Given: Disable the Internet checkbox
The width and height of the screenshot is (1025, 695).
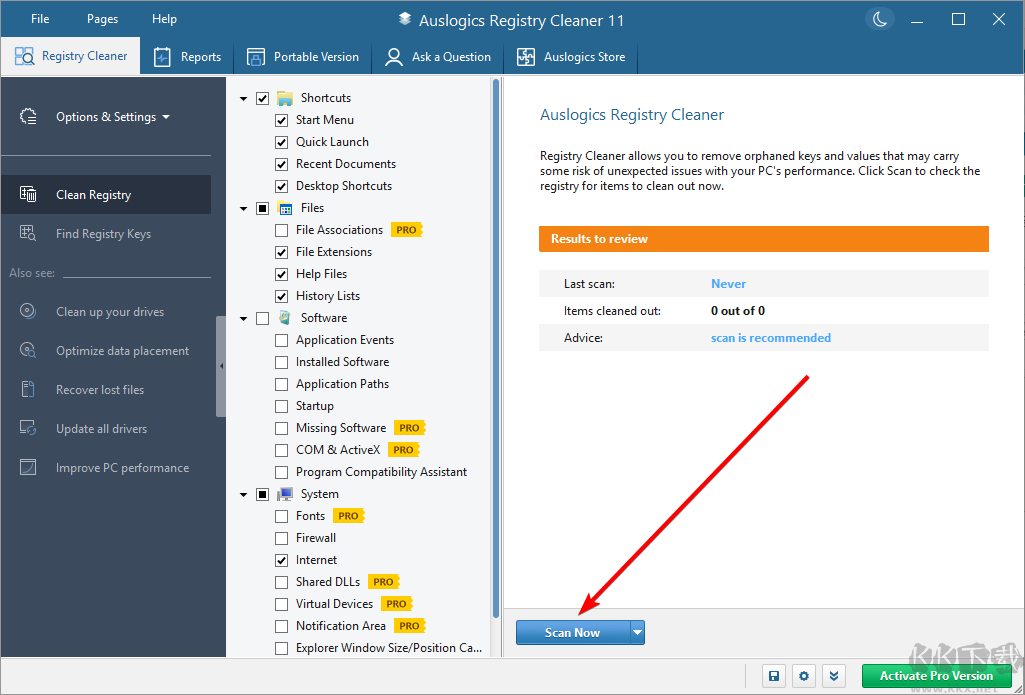Looking at the screenshot, I should (281, 559).
